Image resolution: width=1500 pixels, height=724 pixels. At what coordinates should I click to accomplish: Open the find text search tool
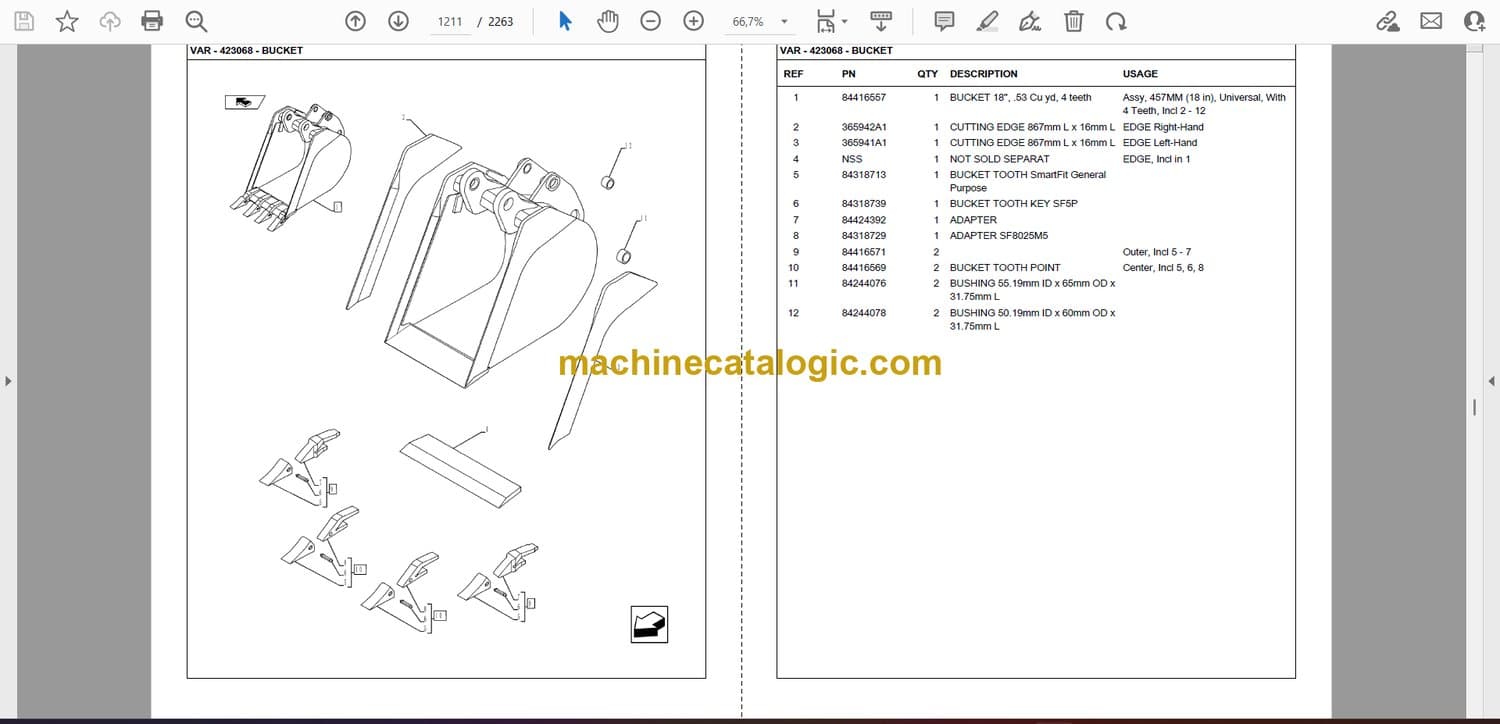click(x=196, y=21)
